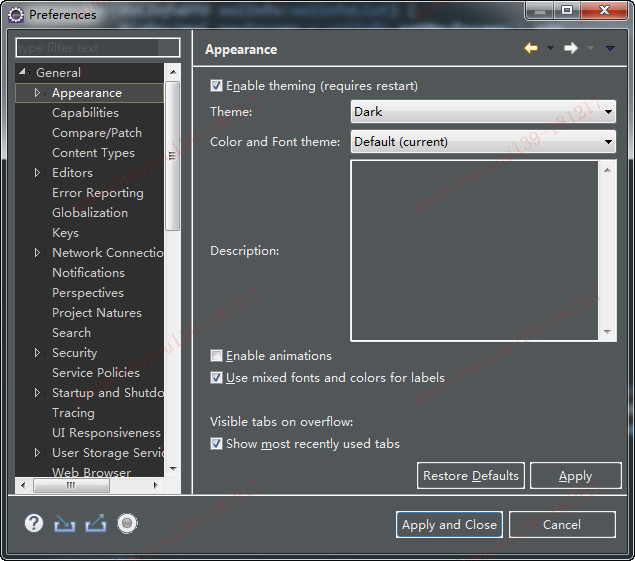Screen dimensions: 635x561
Task: Click the tree scrollbar up arrow
Action: point(173,72)
